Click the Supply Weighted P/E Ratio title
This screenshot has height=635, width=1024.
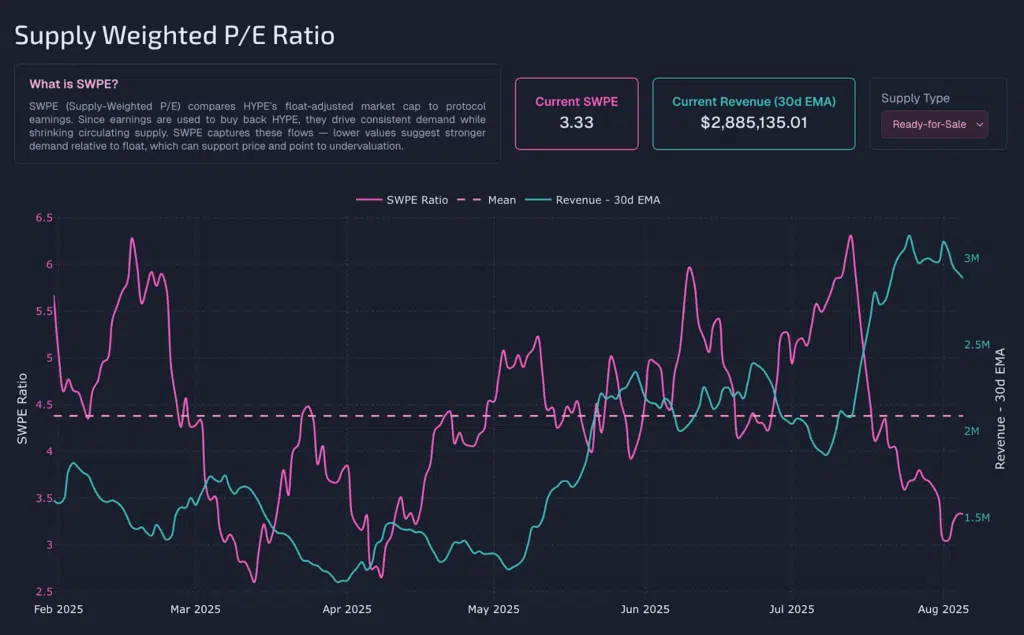coord(174,36)
